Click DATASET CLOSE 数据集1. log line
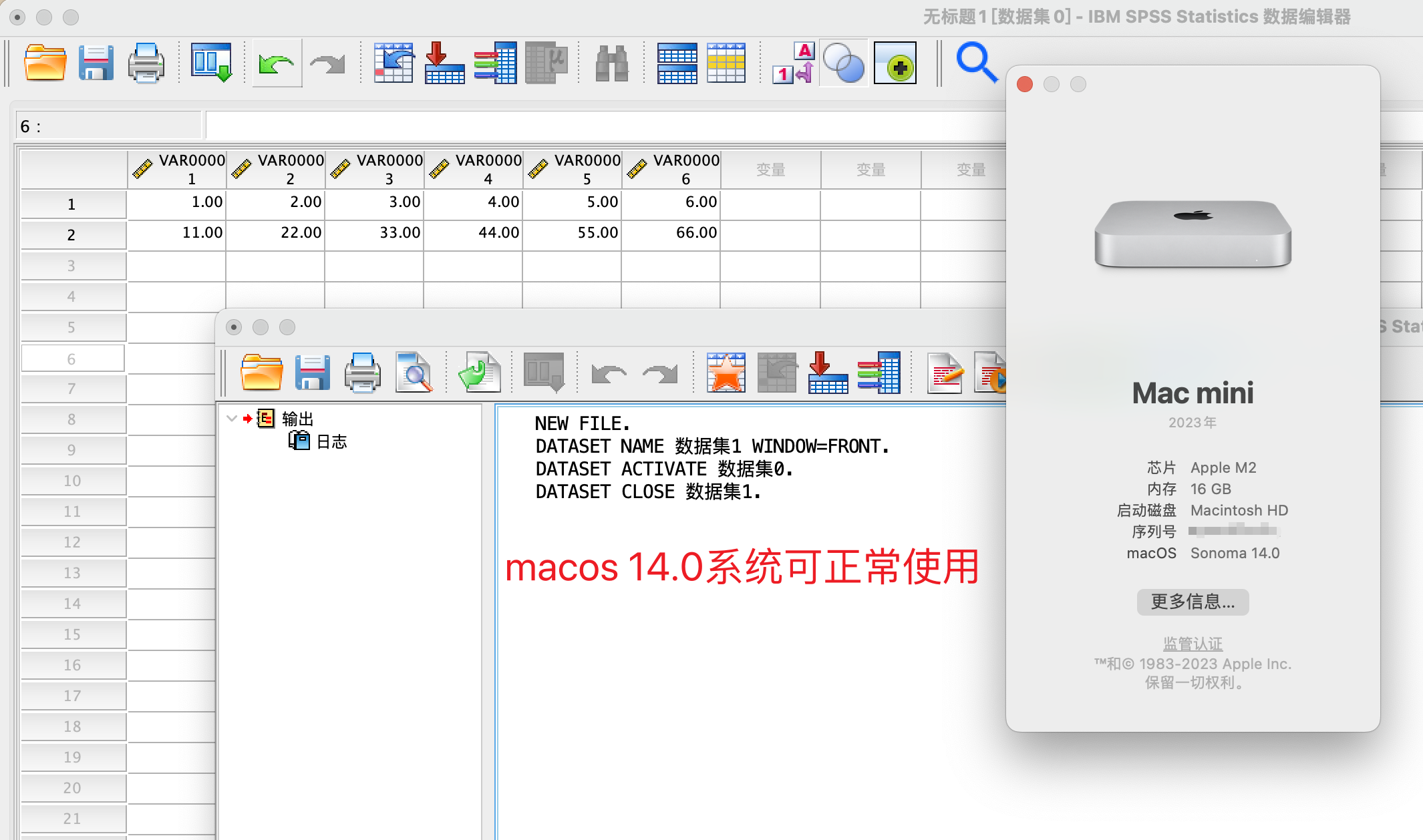 (648, 491)
